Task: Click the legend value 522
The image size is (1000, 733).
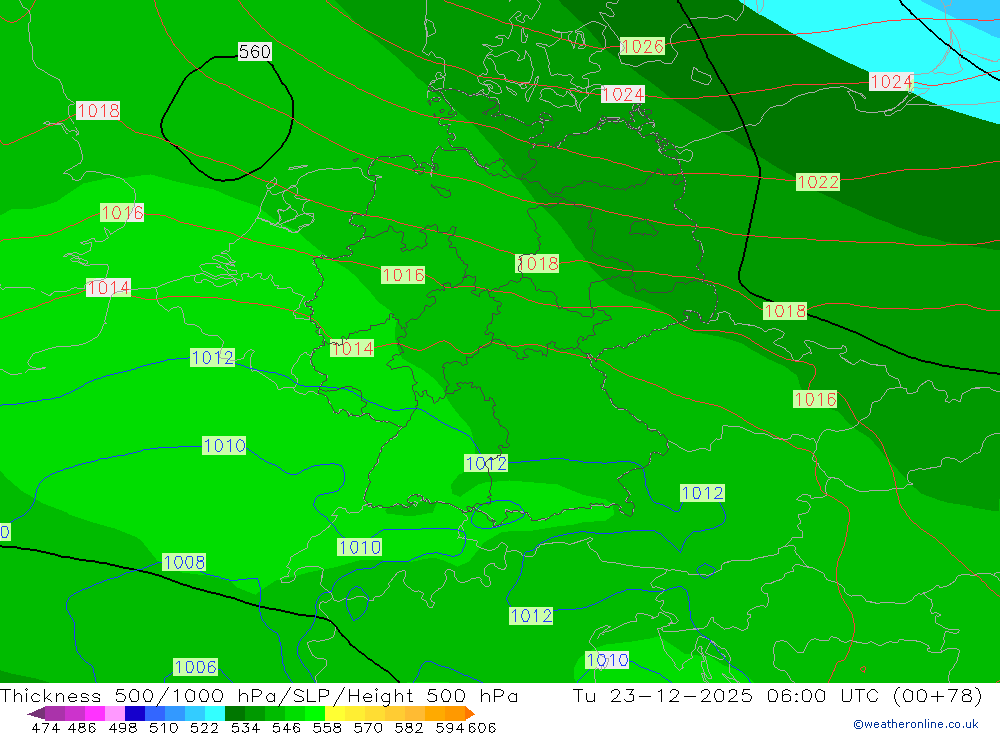Action: pyautogui.click(x=204, y=728)
